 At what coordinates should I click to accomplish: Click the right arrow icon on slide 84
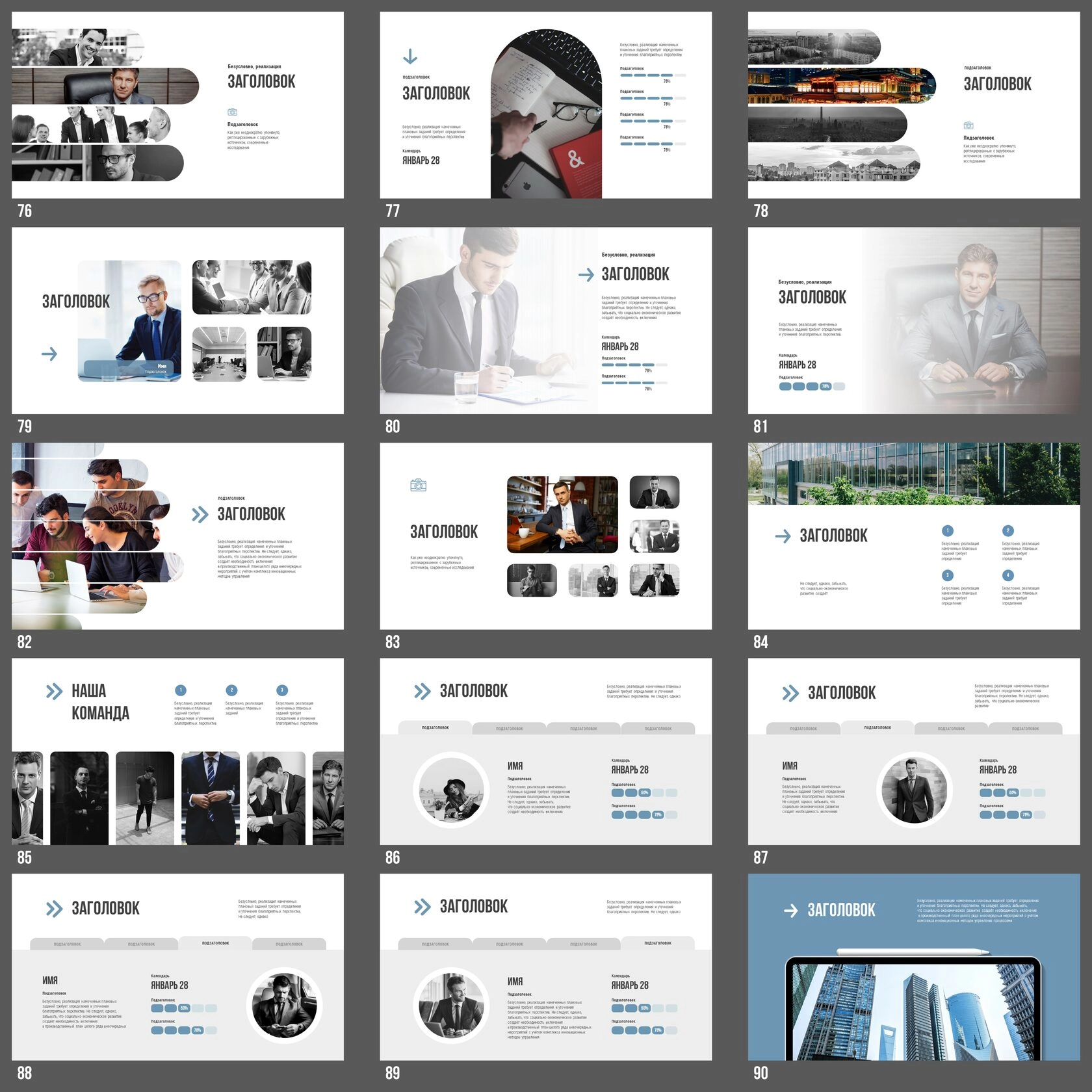(x=783, y=536)
